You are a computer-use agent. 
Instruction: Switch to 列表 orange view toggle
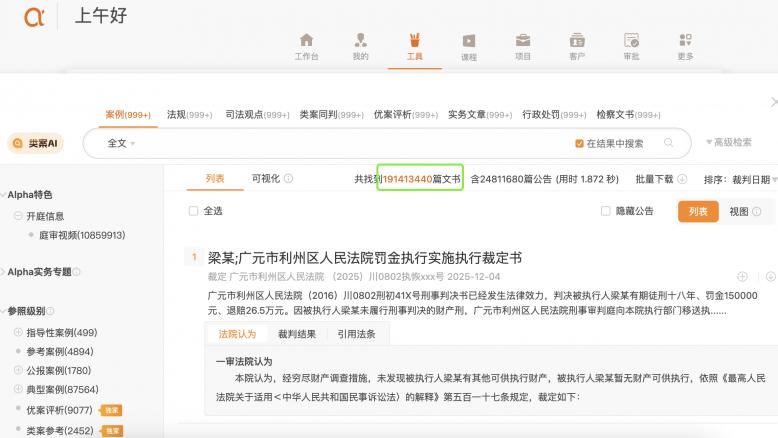[698, 211]
